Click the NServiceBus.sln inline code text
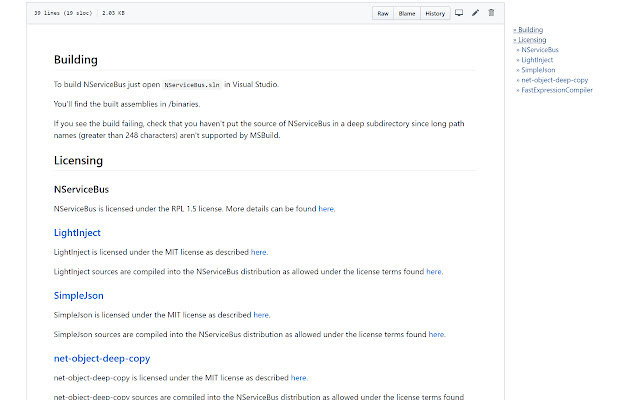640x400 pixels. (x=192, y=85)
